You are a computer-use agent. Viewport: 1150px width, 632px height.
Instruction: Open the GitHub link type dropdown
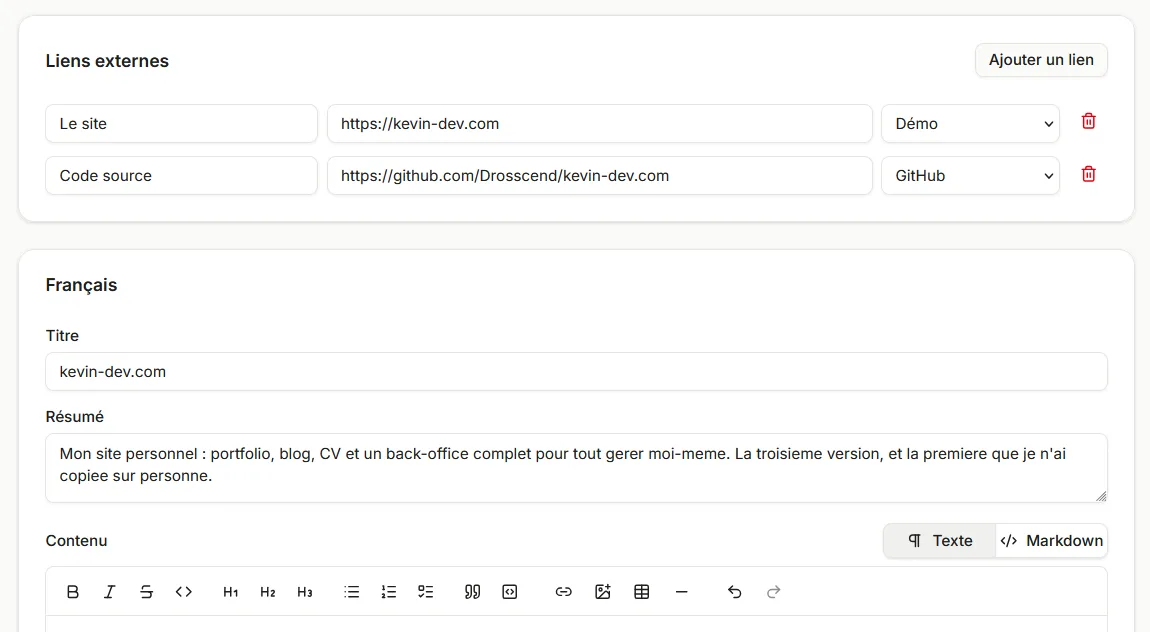[x=970, y=175]
